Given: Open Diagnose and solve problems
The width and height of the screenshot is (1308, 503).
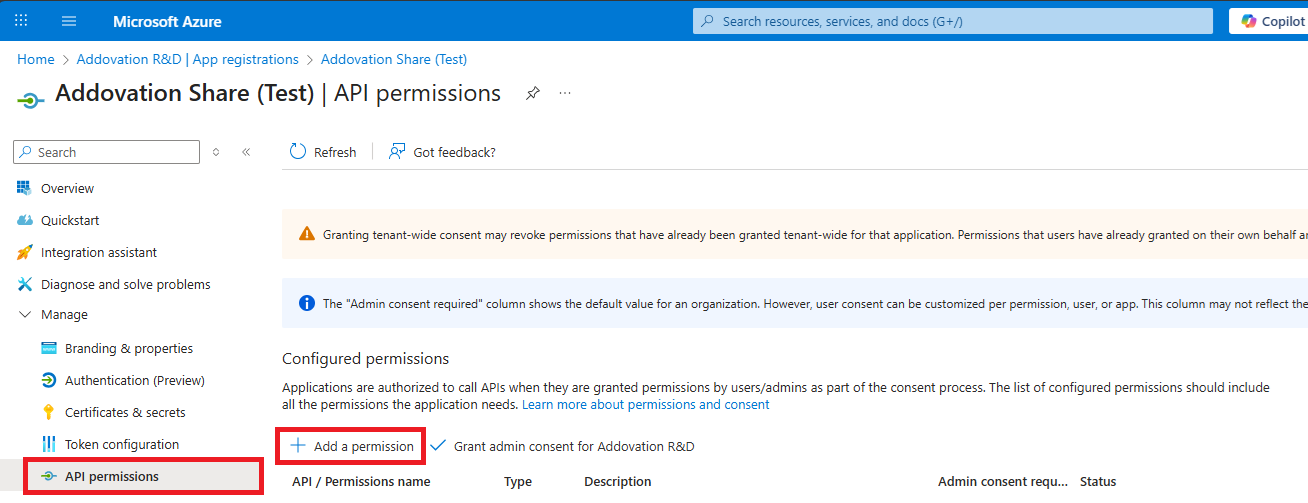Looking at the screenshot, I should tap(125, 284).
